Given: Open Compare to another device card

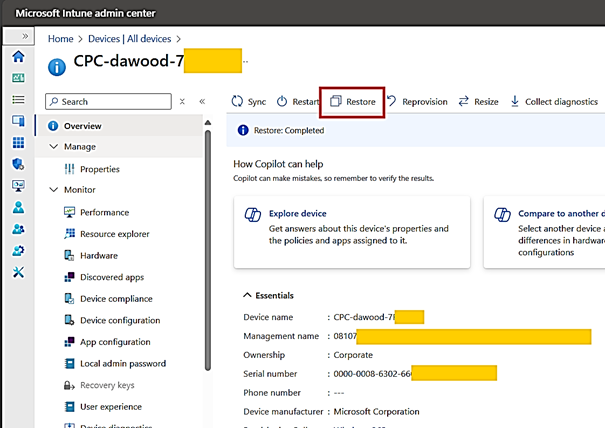Looking at the screenshot, I should pyautogui.click(x=544, y=232).
